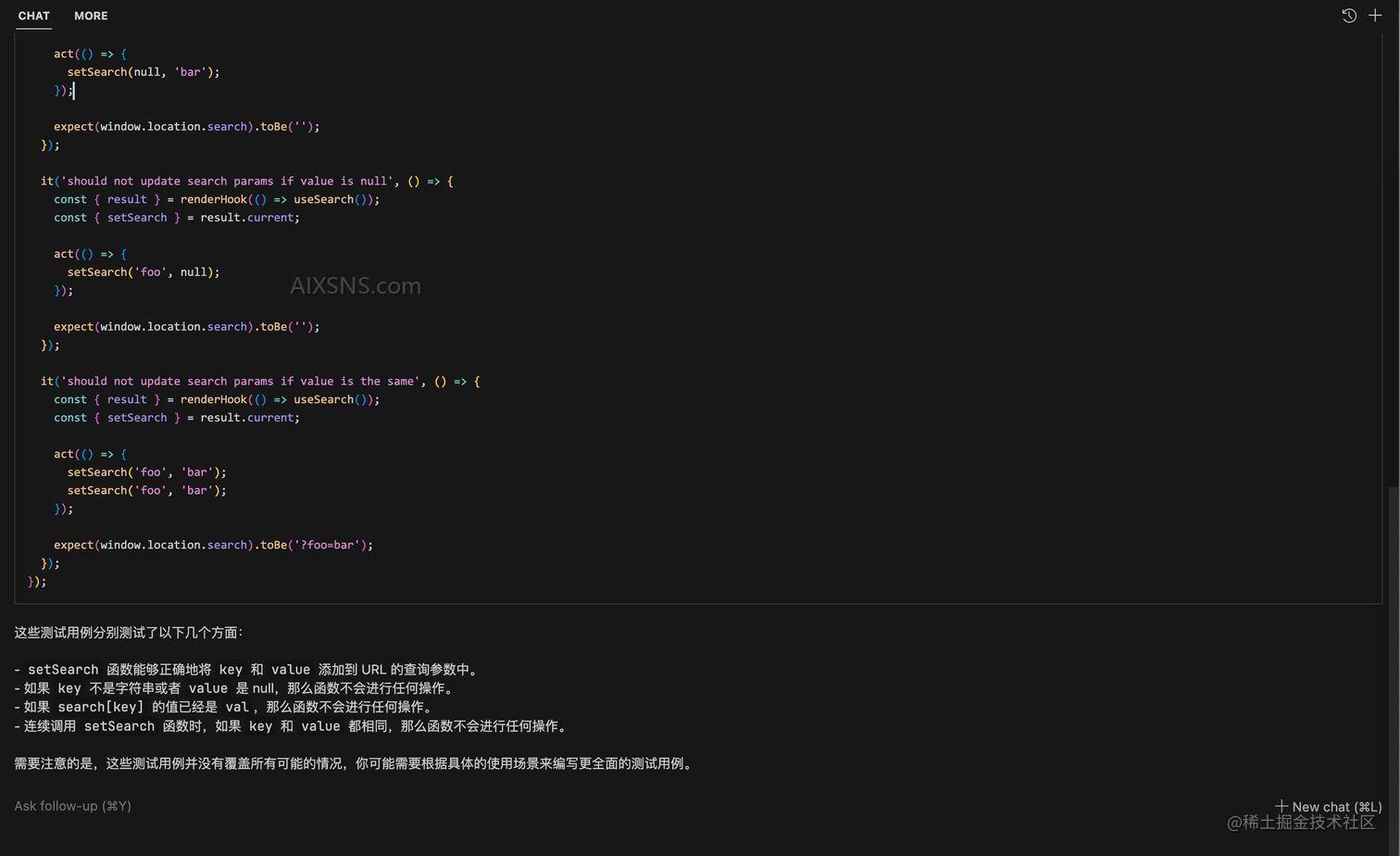Viewport: 1400px width, 856px height.
Task: Switch to the MORE tab
Action: [90, 16]
